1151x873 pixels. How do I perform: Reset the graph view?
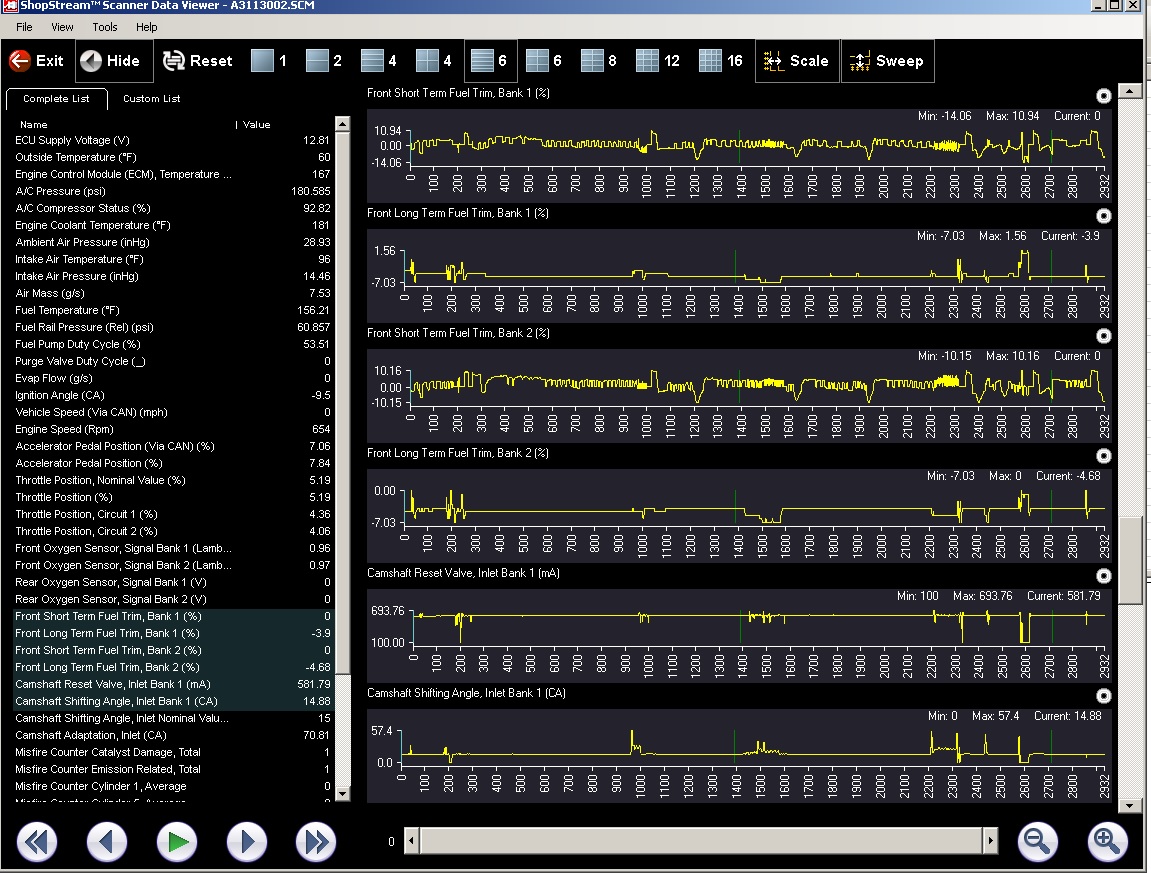click(197, 61)
